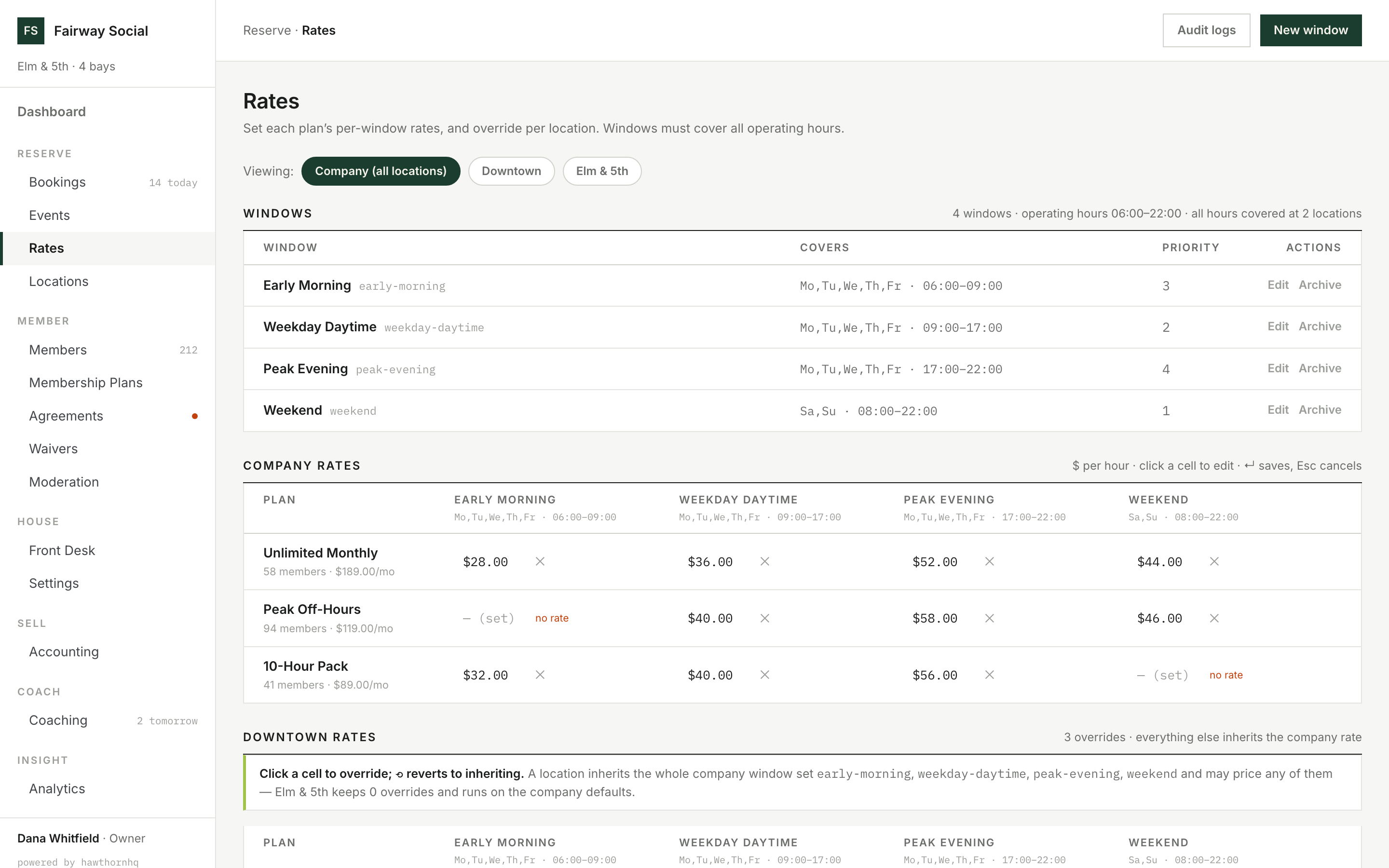Edit the Early Morning window
The height and width of the screenshot is (868, 1389).
pos(1278,285)
